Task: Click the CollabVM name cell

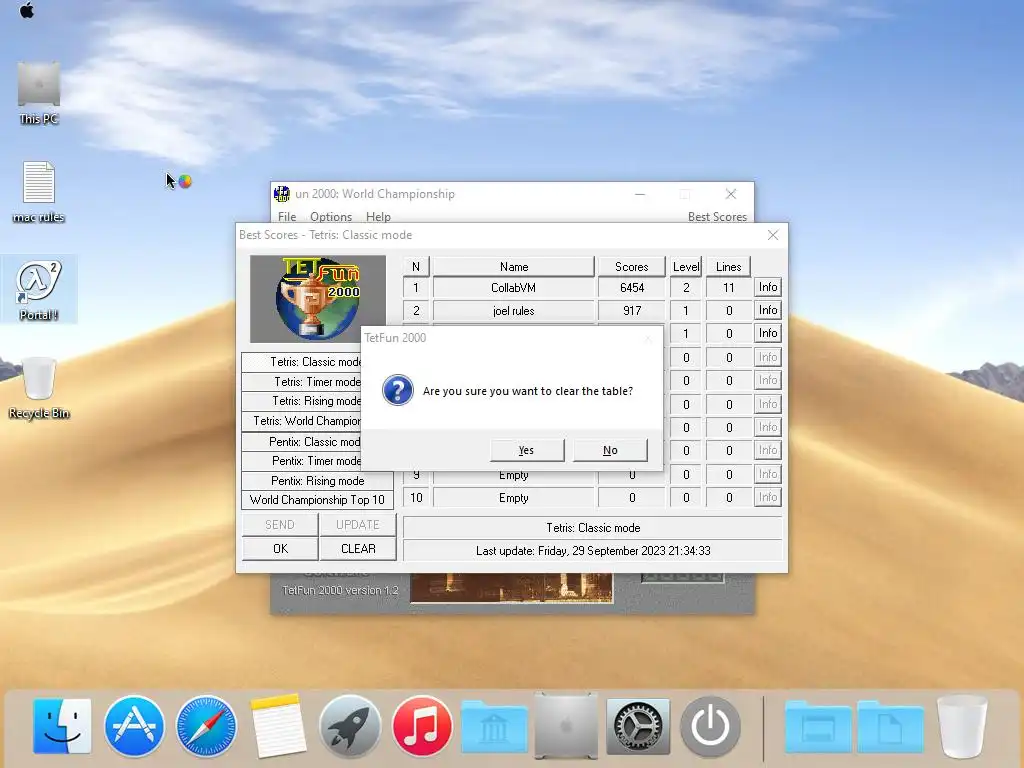Action: (x=514, y=288)
